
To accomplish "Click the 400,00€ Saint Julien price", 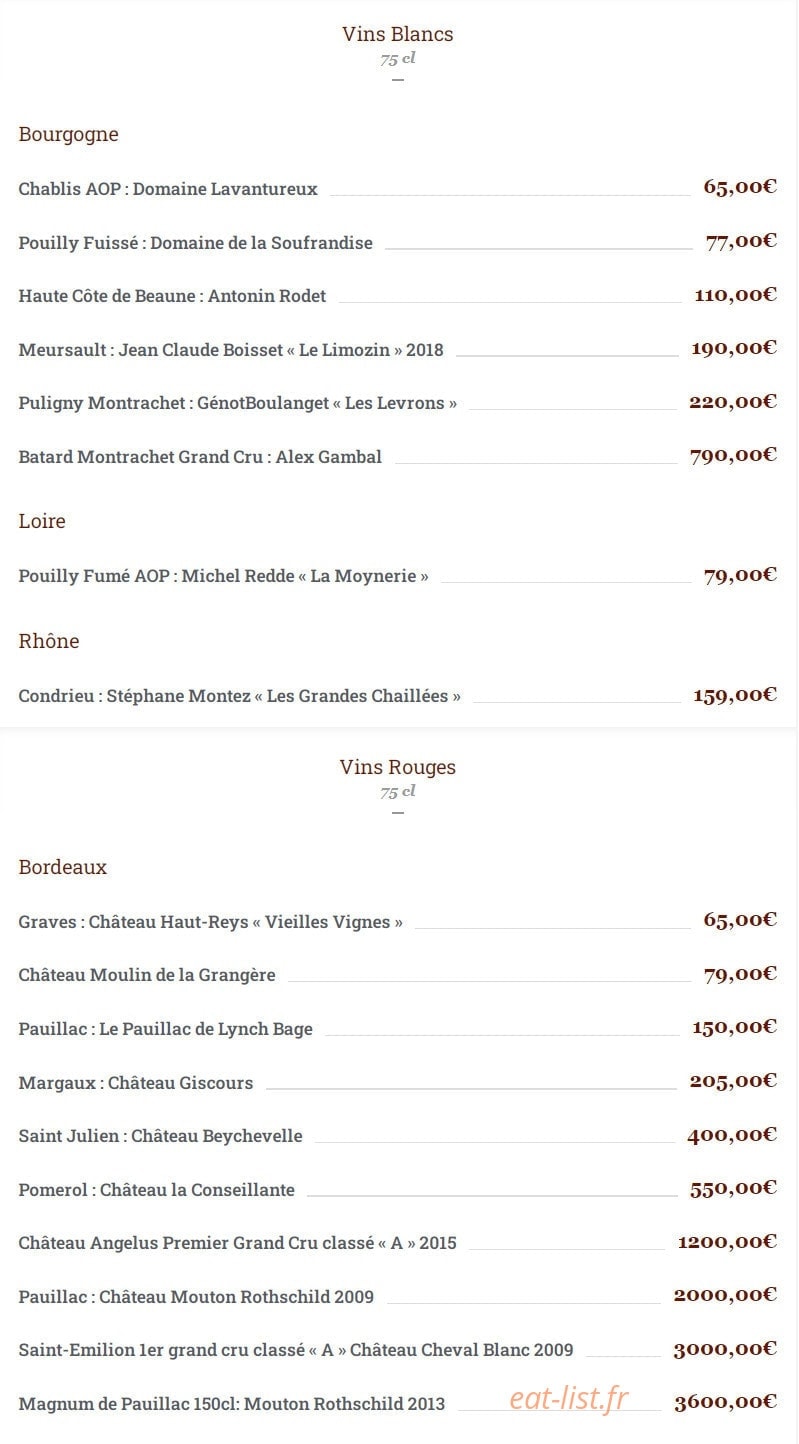I will point(732,1135).
